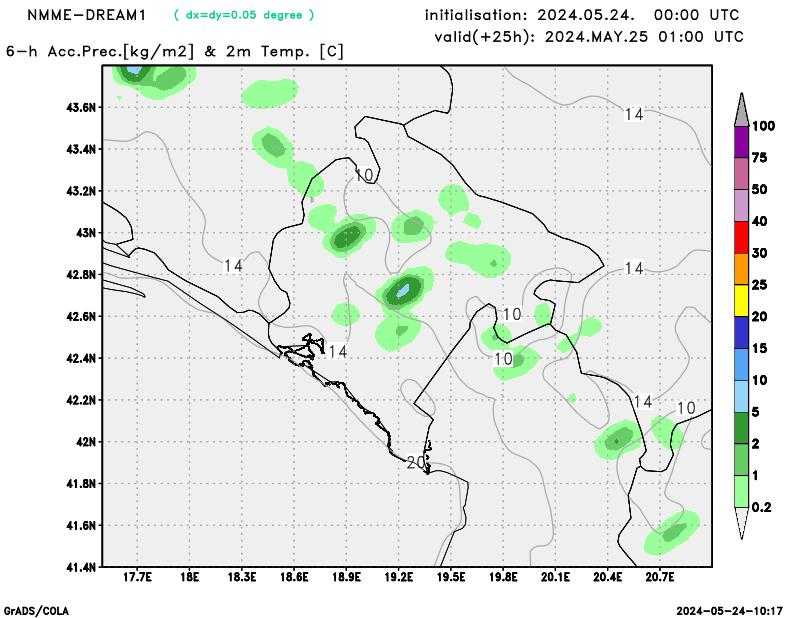Click the 42N latitude label
This screenshot has width=800, height=618.
click(86, 442)
